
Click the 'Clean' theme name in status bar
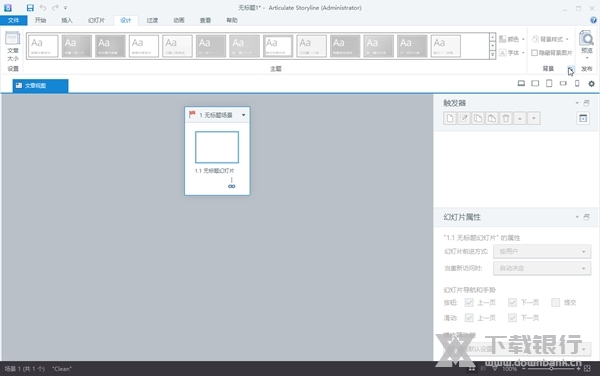click(x=62, y=369)
